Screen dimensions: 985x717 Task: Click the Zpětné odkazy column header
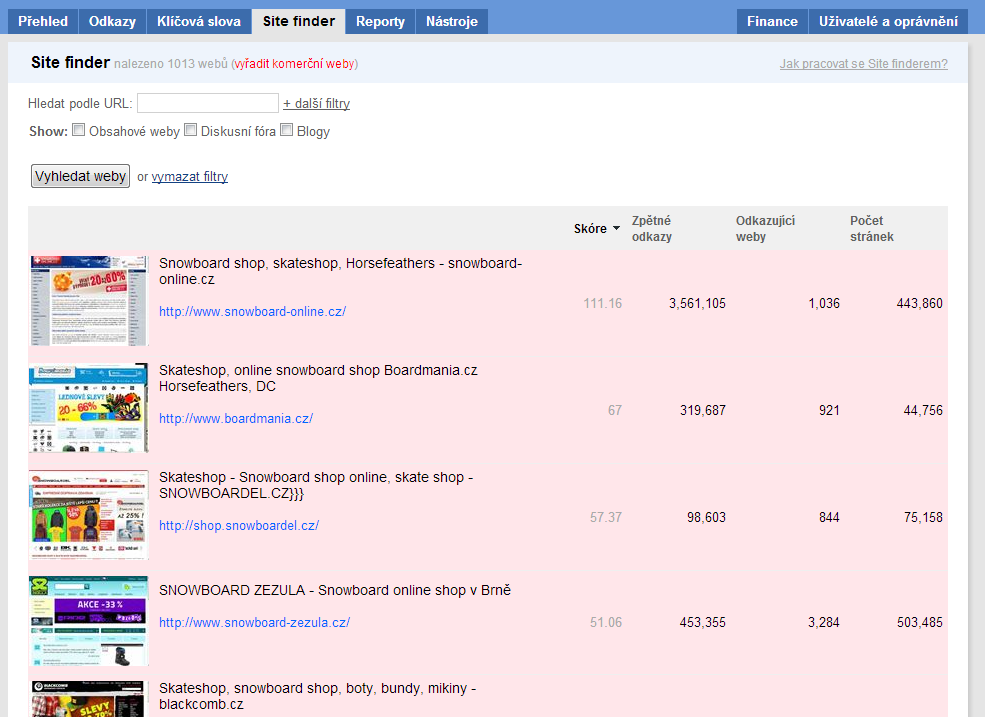652,229
